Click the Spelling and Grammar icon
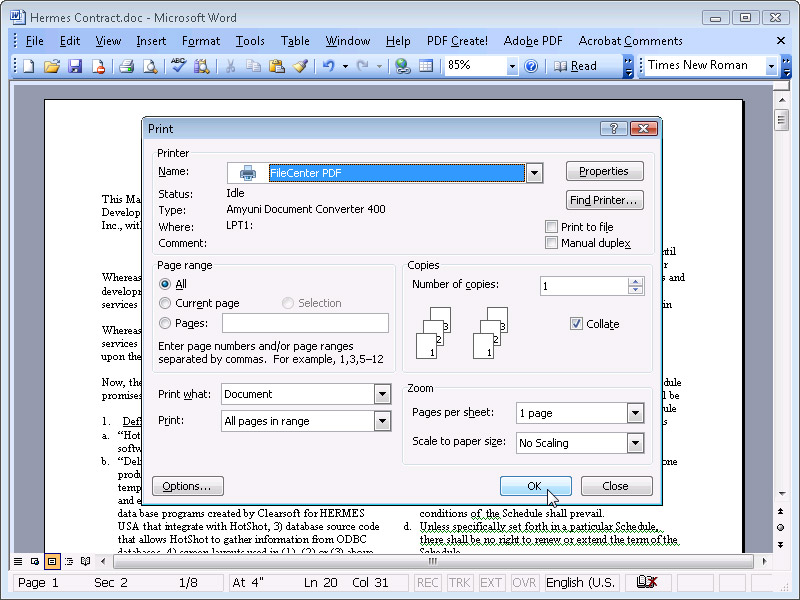The height and width of the screenshot is (600, 800). 178,66
